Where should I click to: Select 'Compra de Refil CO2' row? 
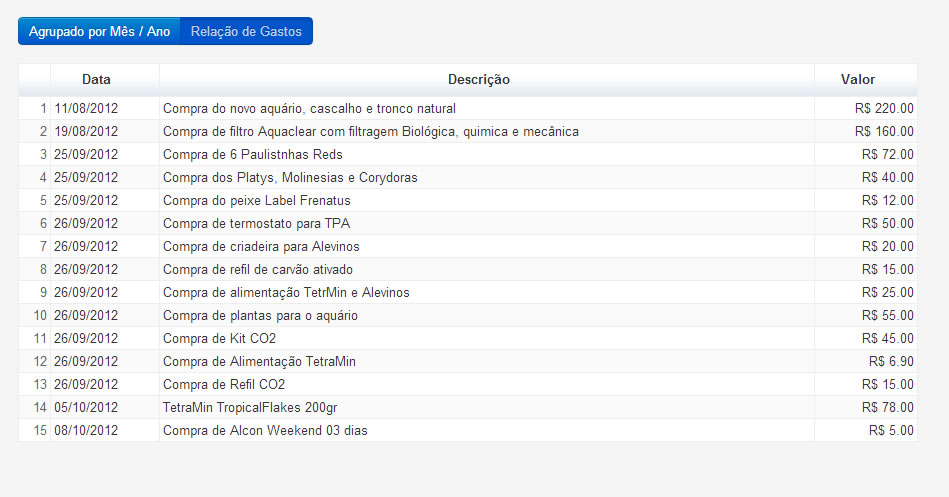468,385
